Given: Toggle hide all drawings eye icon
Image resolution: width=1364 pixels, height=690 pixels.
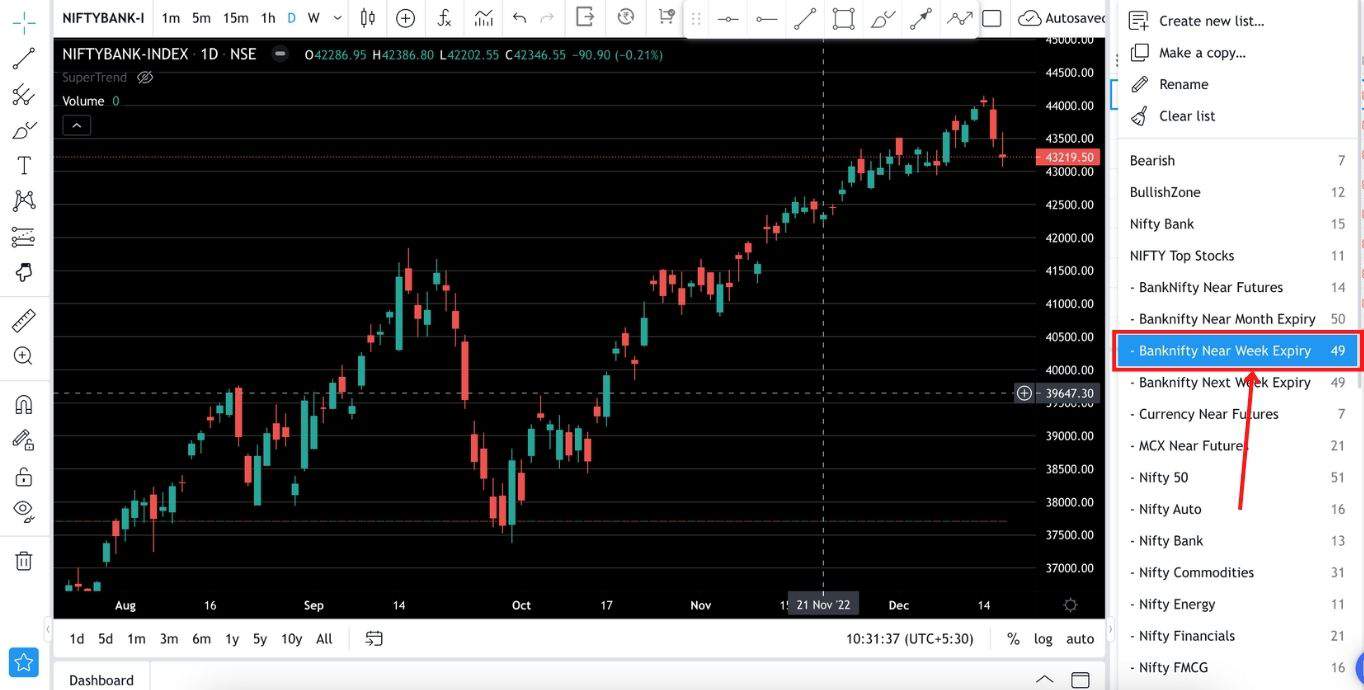Looking at the screenshot, I should pyautogui.click(x=24, y=510).
